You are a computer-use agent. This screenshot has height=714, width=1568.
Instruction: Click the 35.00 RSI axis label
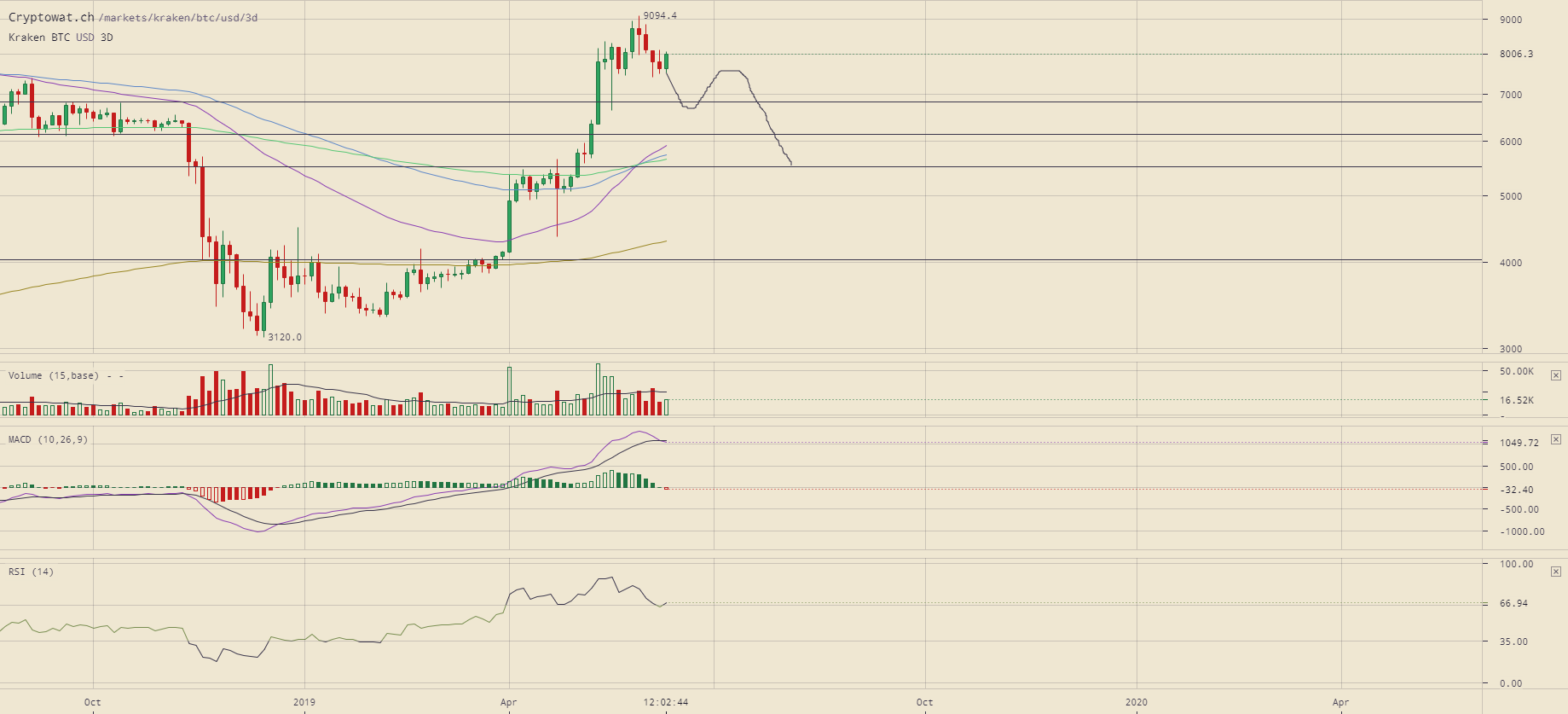pyautogui.click(x=1514, y=641)
